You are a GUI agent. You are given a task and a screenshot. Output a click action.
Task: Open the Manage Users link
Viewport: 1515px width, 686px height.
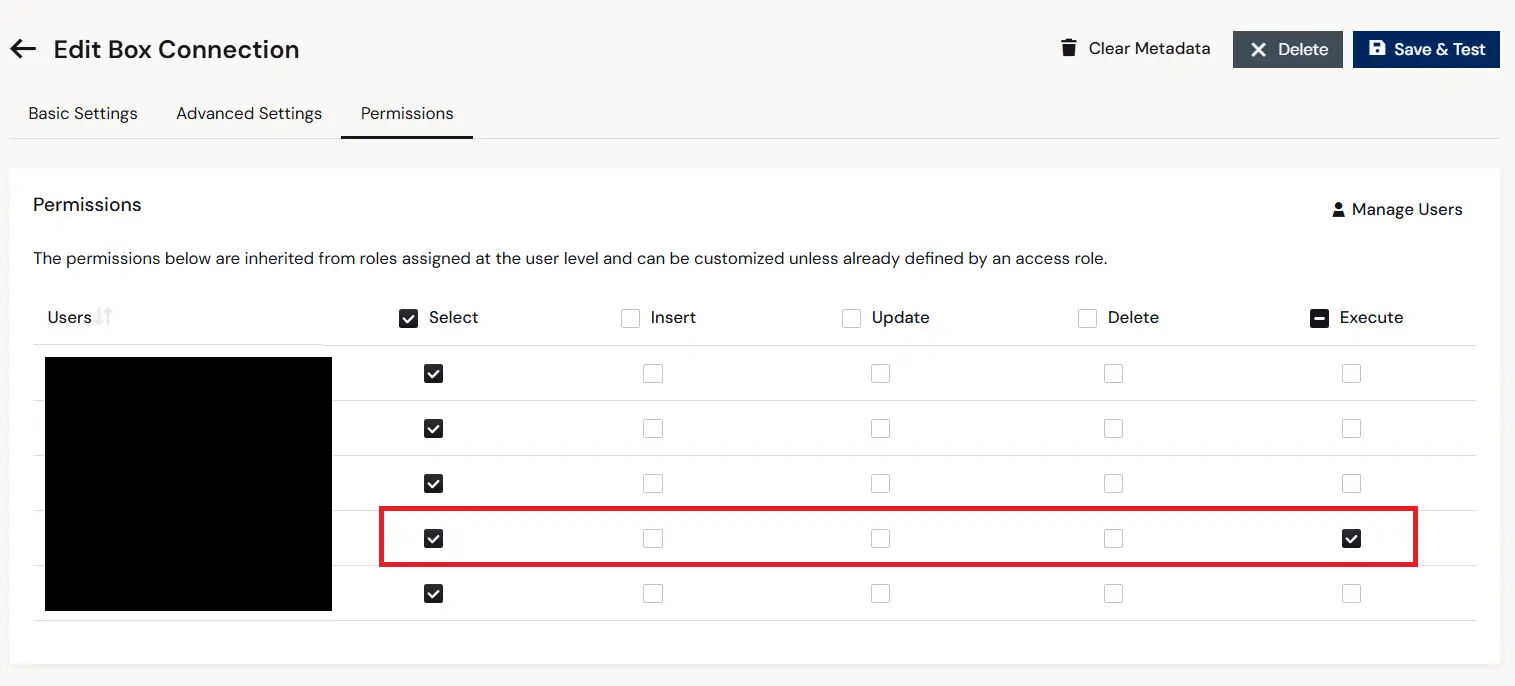(x=1397, y=210)
